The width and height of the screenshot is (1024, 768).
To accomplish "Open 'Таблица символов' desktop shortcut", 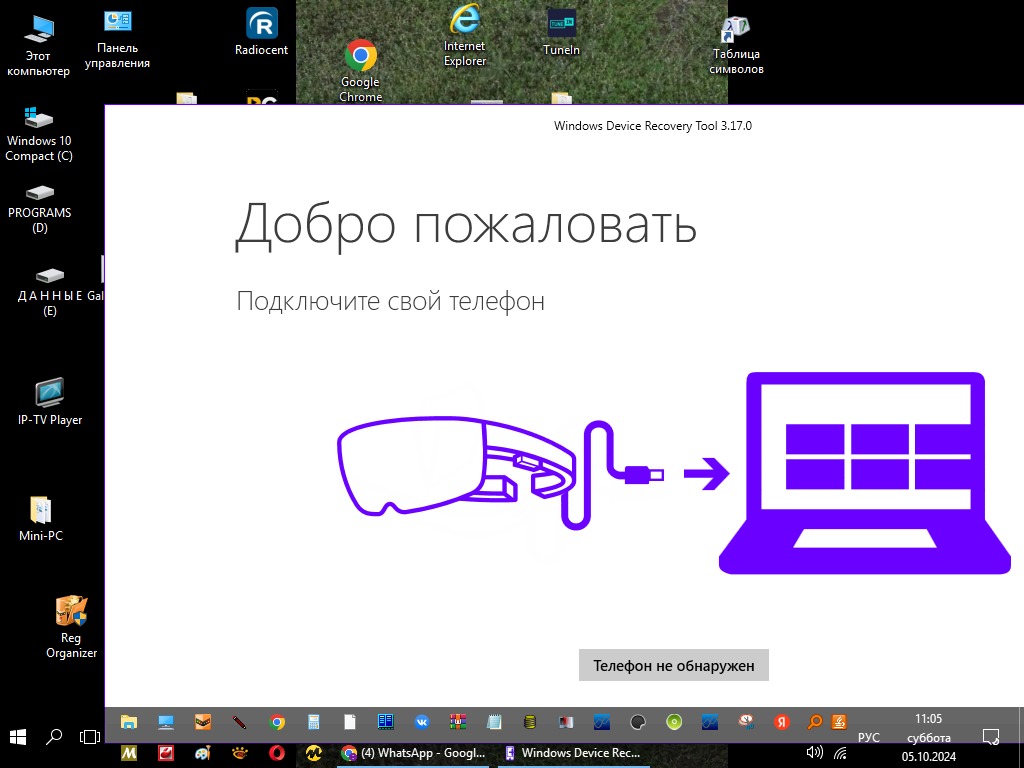I will 736,46.
